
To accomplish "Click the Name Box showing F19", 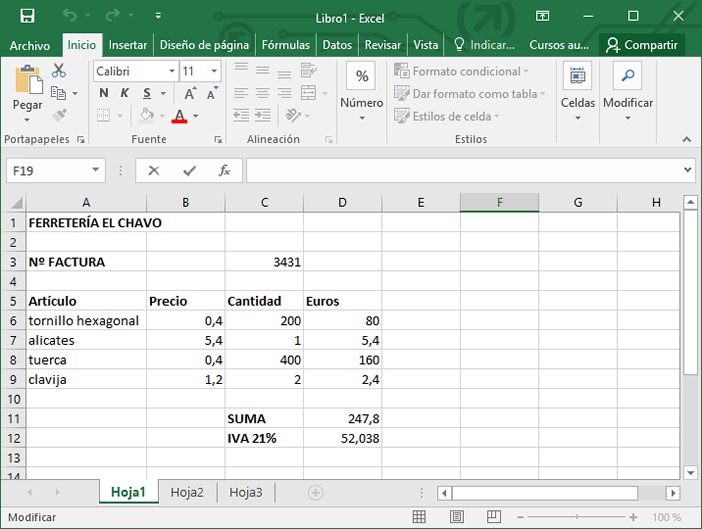I will click(x=56, y=171).
